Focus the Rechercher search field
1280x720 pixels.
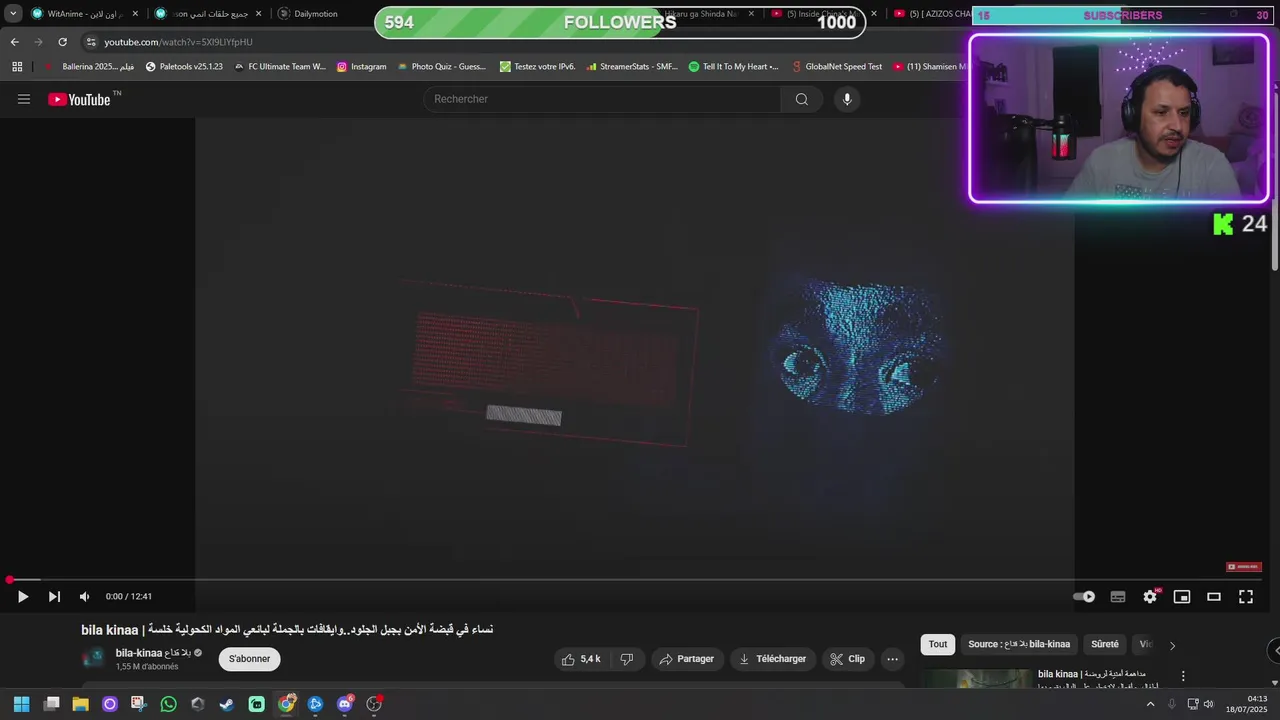603,99
